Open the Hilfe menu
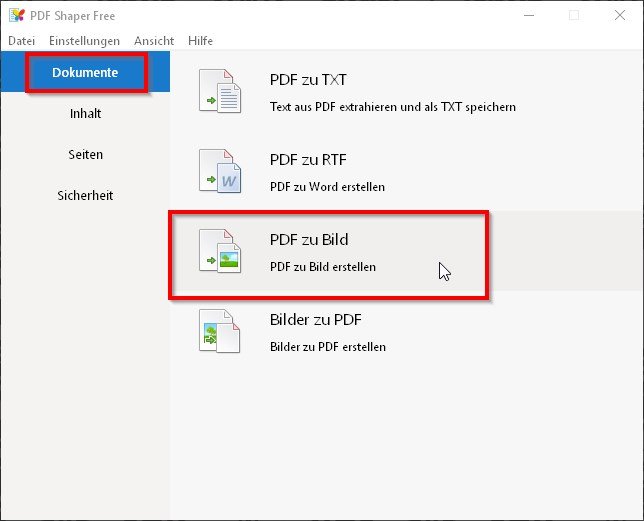Screen dimensions: 644x521 [x=200, y=41]
